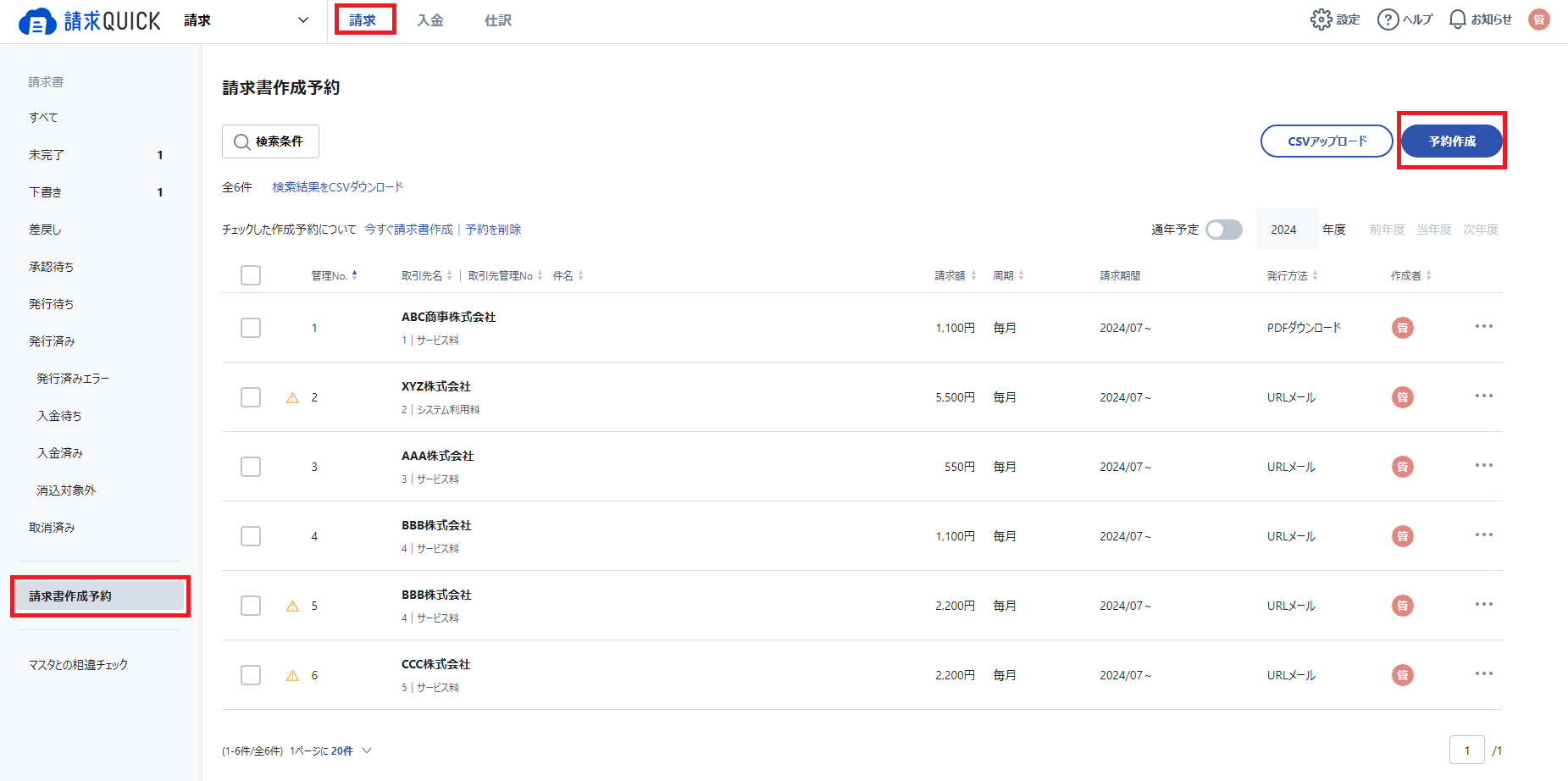This screenshot has width=1568, height=781.
Task: Click the warning icon on row No. 5
Action: tap(292, 606)
